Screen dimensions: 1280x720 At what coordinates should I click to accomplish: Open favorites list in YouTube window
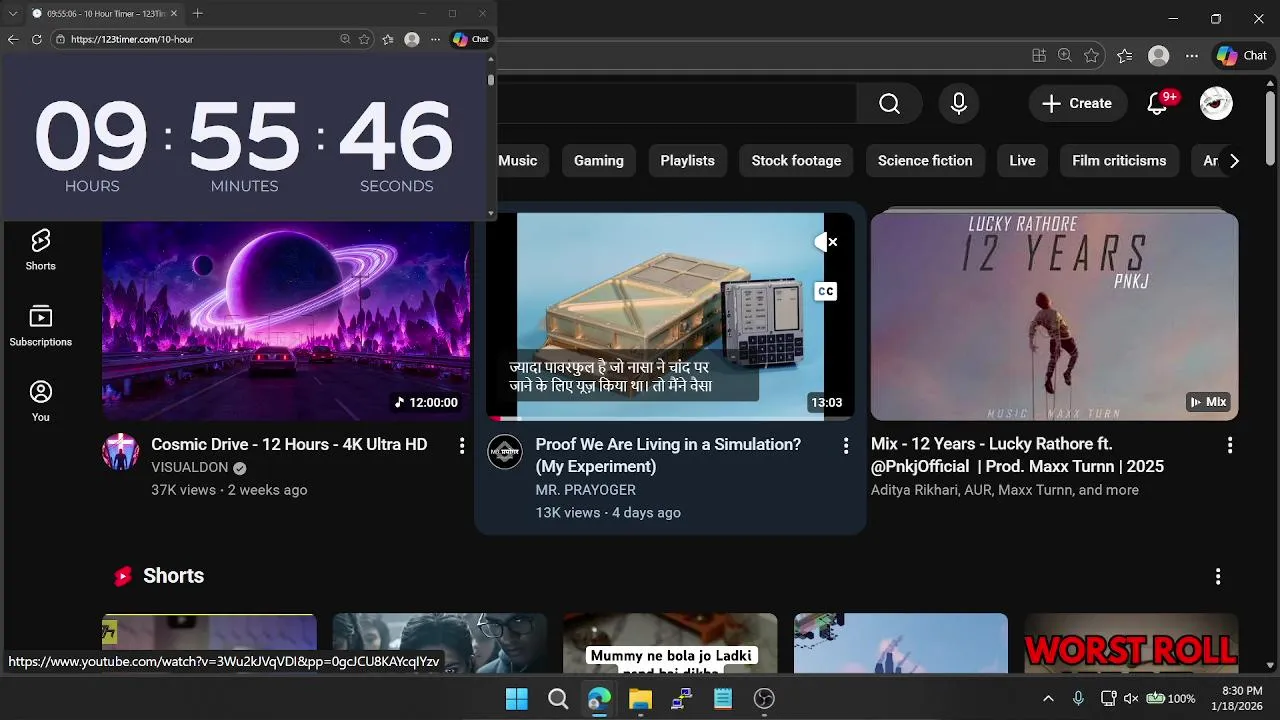(x=1125, y=56)
